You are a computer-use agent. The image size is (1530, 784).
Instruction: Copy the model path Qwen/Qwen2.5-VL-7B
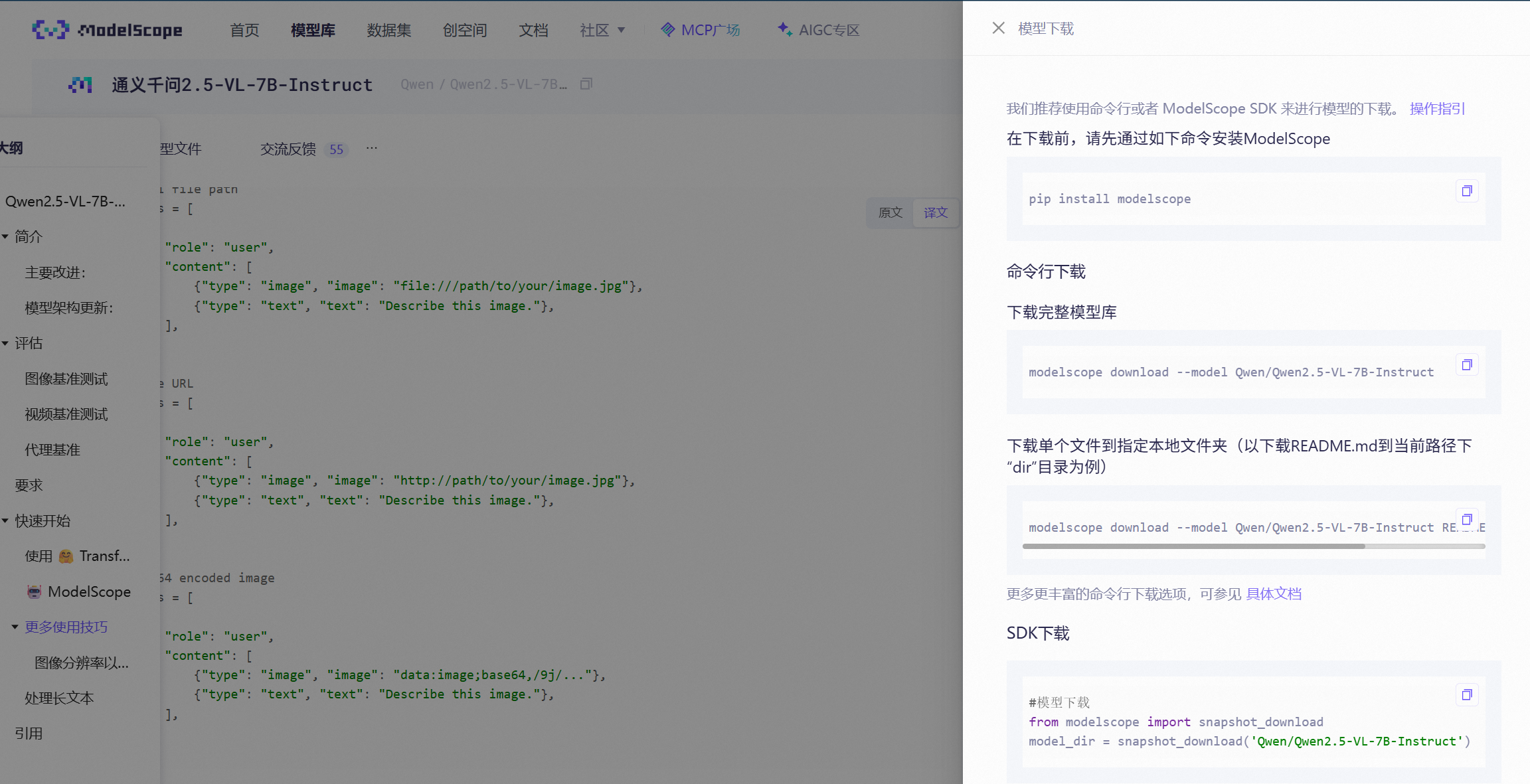[586, 84]
